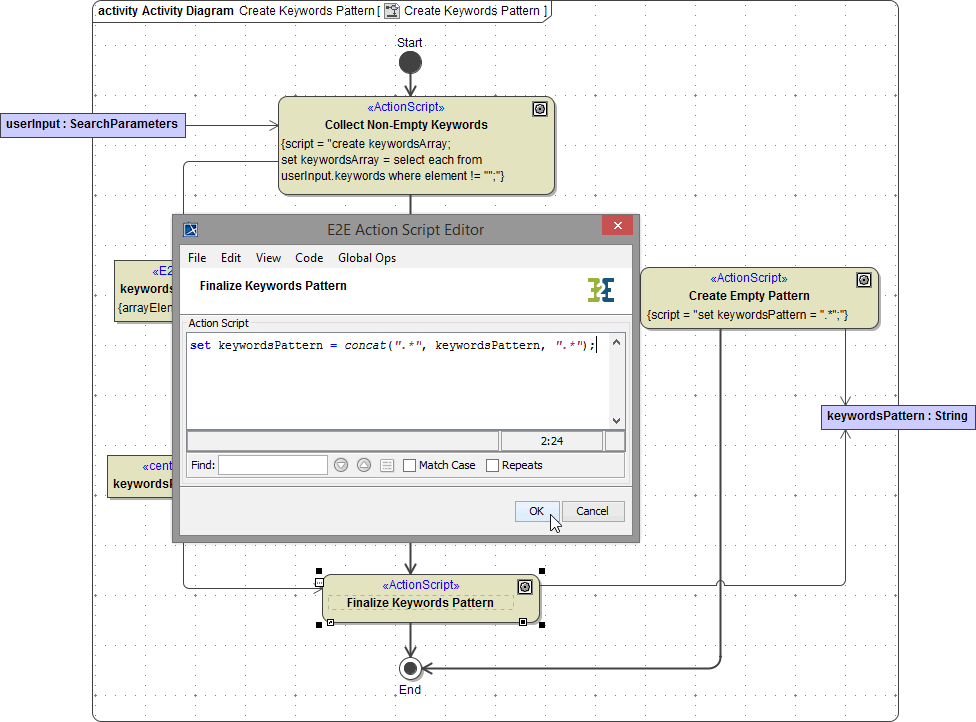Click the E2E logo in the script editor header
This screenshot has width=976, height=722.
pos(600,288)
